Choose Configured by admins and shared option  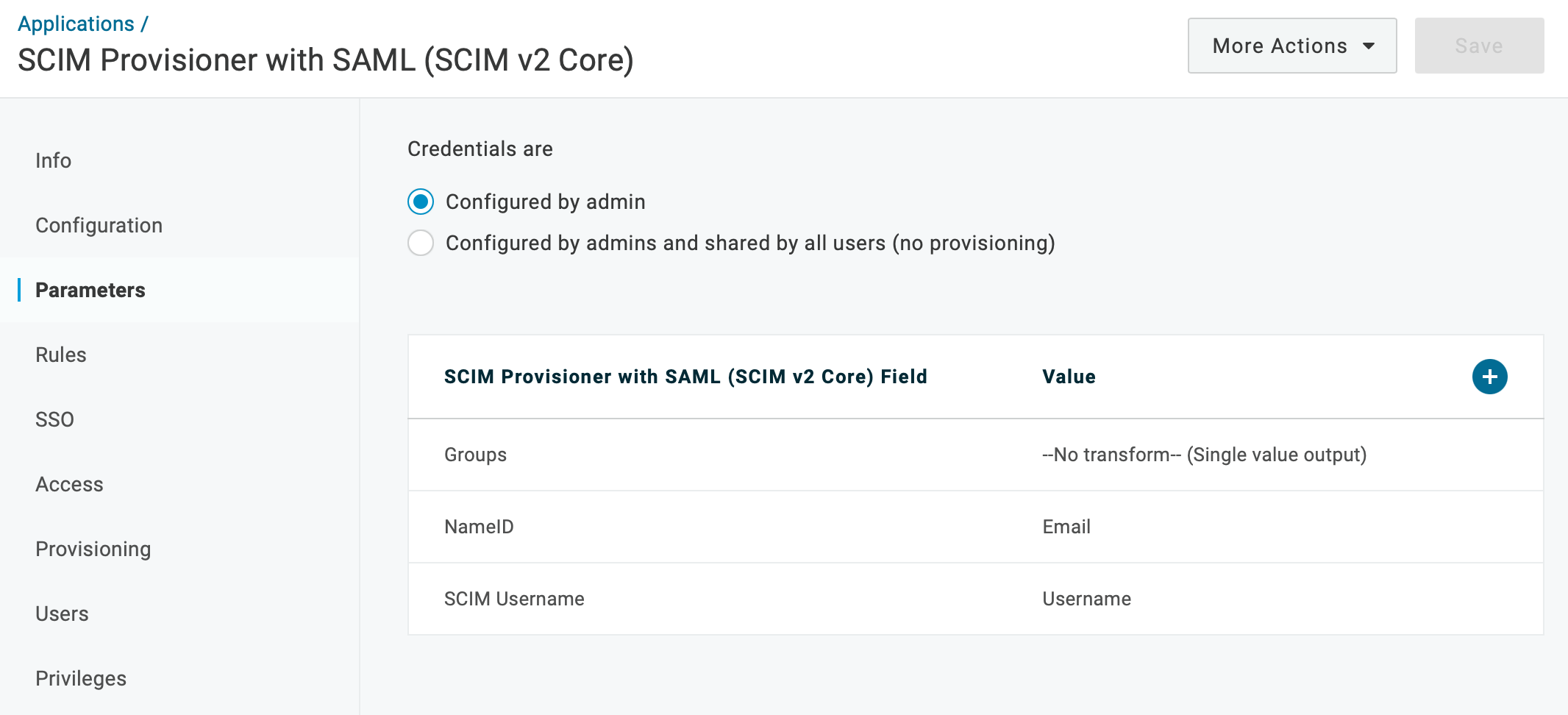click(421, 243)
